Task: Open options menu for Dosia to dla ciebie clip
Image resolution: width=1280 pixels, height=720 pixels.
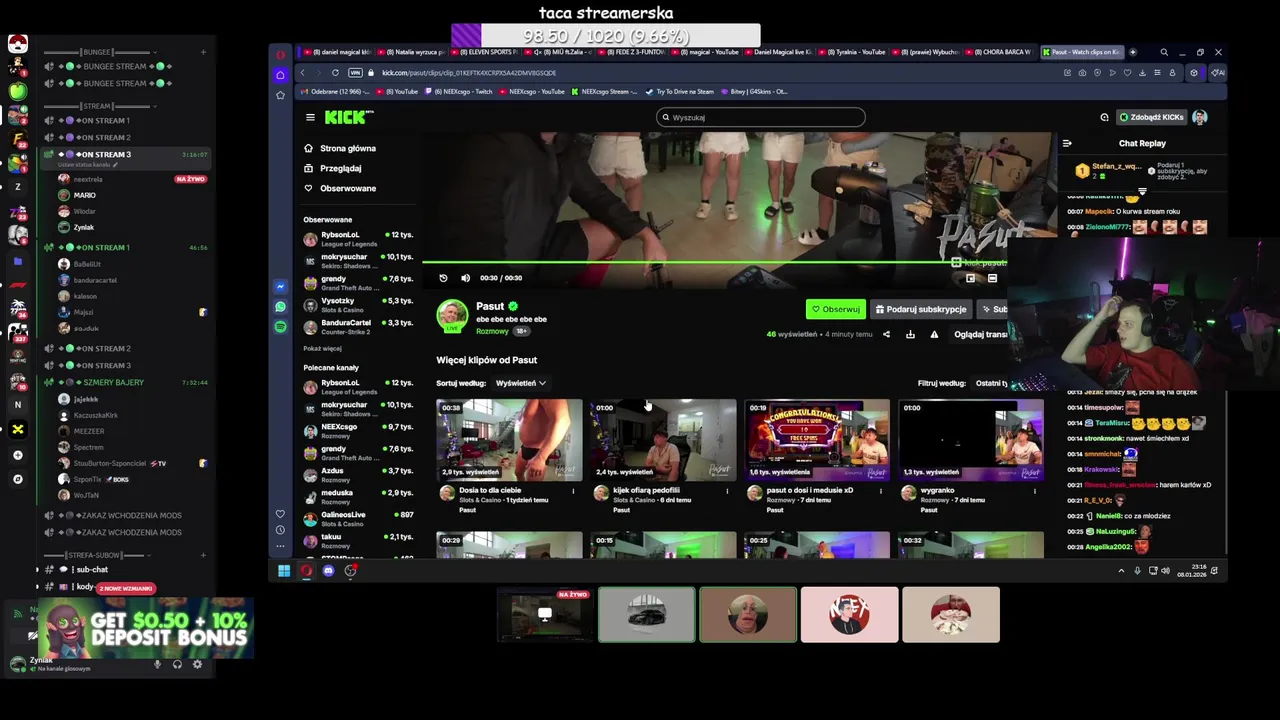Action: (x=573, y=491)
